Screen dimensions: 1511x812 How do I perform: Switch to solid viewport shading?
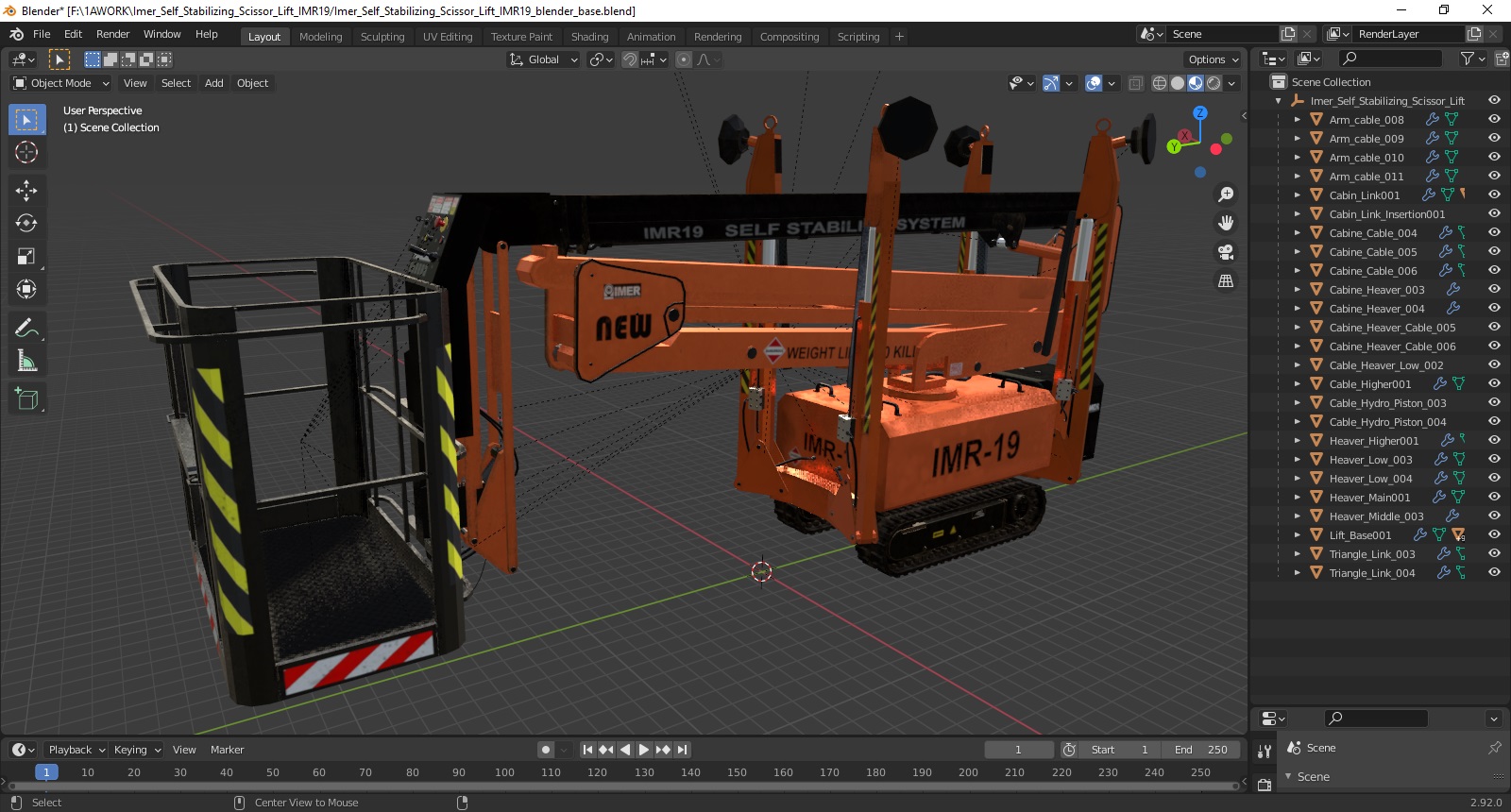click(1178, 83)
